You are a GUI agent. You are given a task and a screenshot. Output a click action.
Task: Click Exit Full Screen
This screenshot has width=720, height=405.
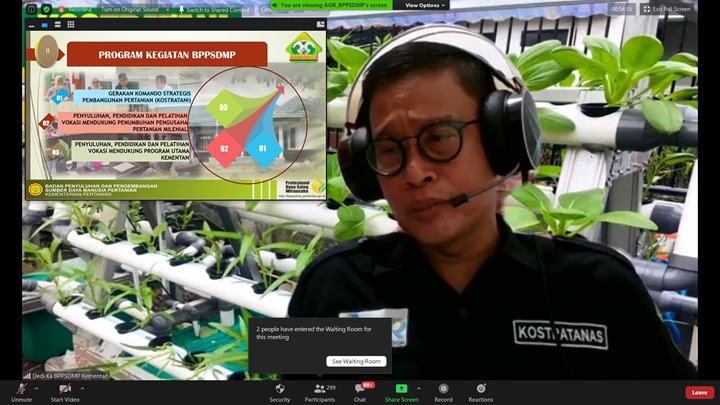click(668, 9)
